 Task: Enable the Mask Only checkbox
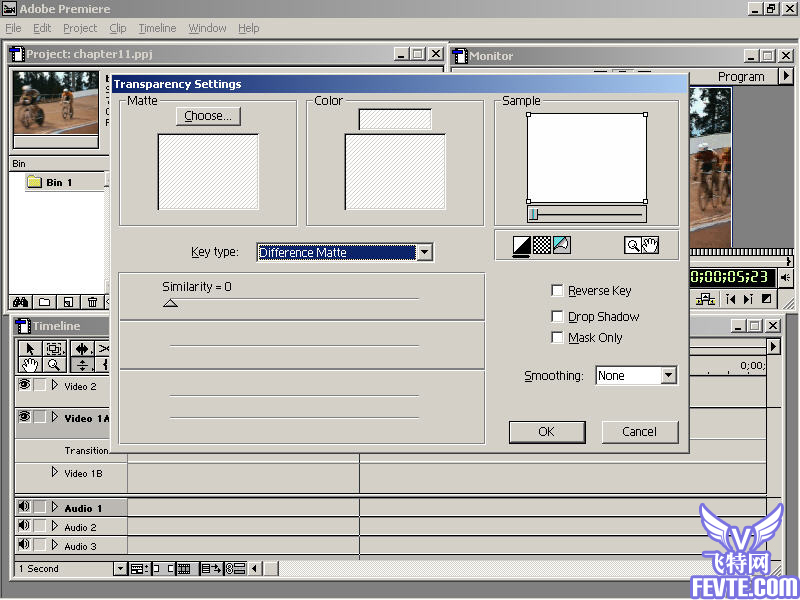coord(557,337)
